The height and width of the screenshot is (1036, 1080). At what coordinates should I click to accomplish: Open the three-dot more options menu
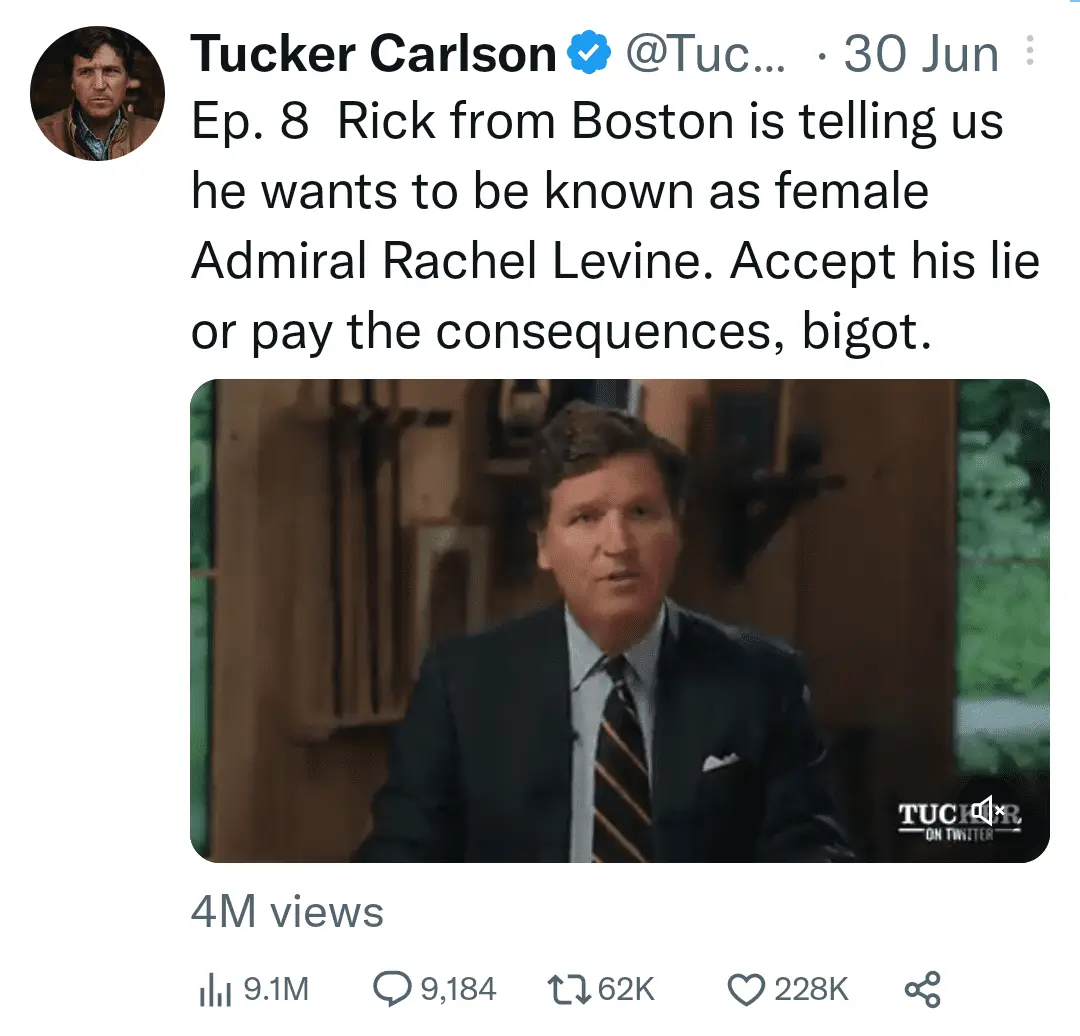1032,52
